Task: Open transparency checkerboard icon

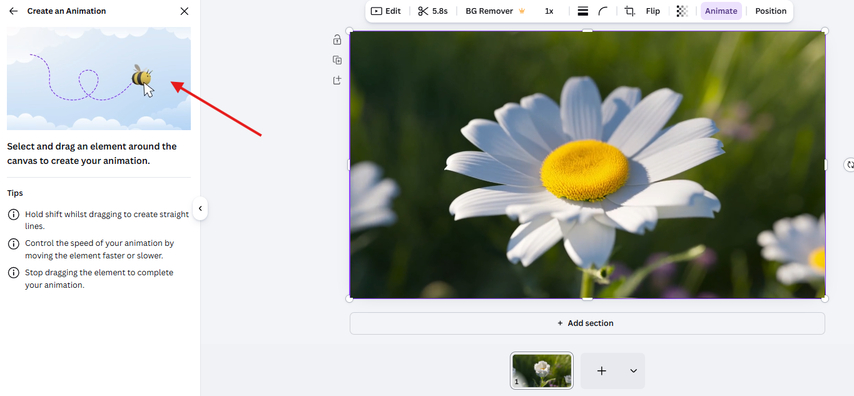Action: (x=682, y=11)
